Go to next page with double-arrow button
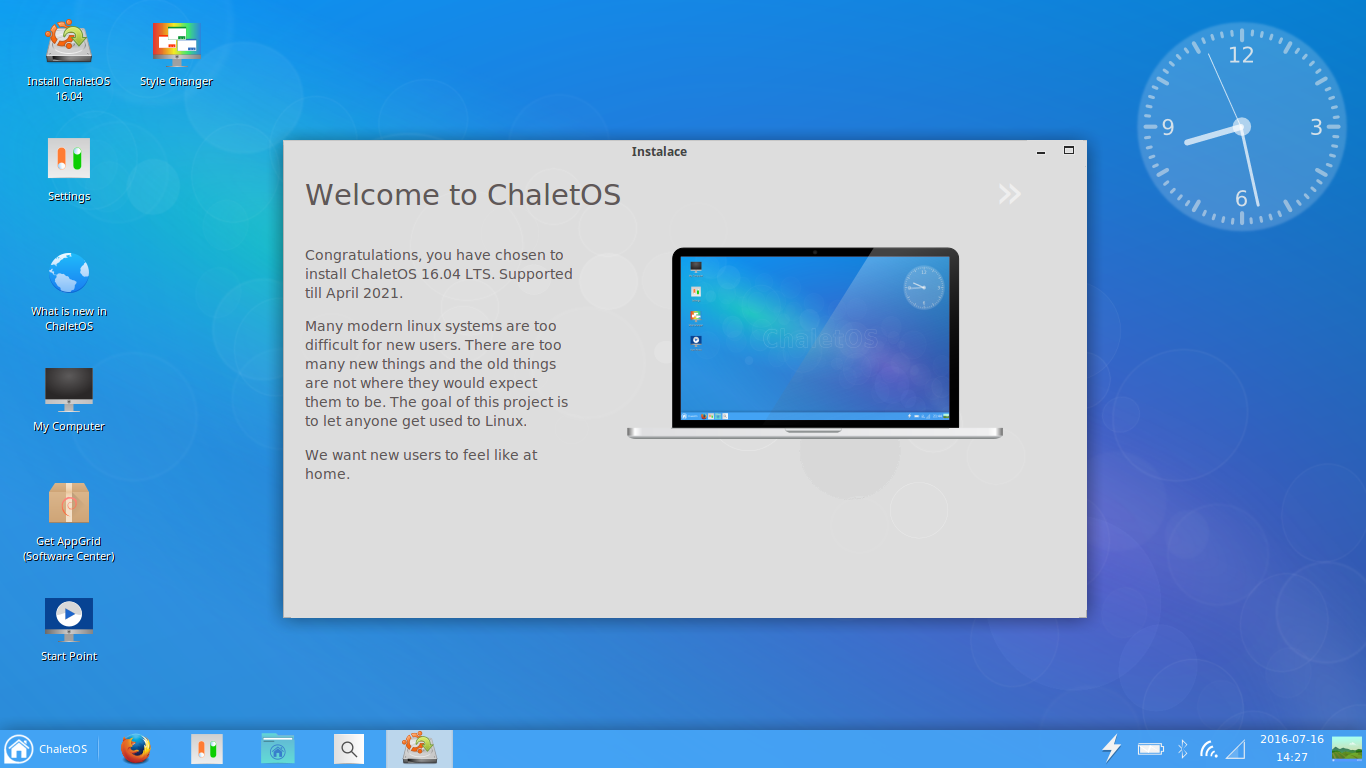The image size is (1366, 768). click(1009, 194)
